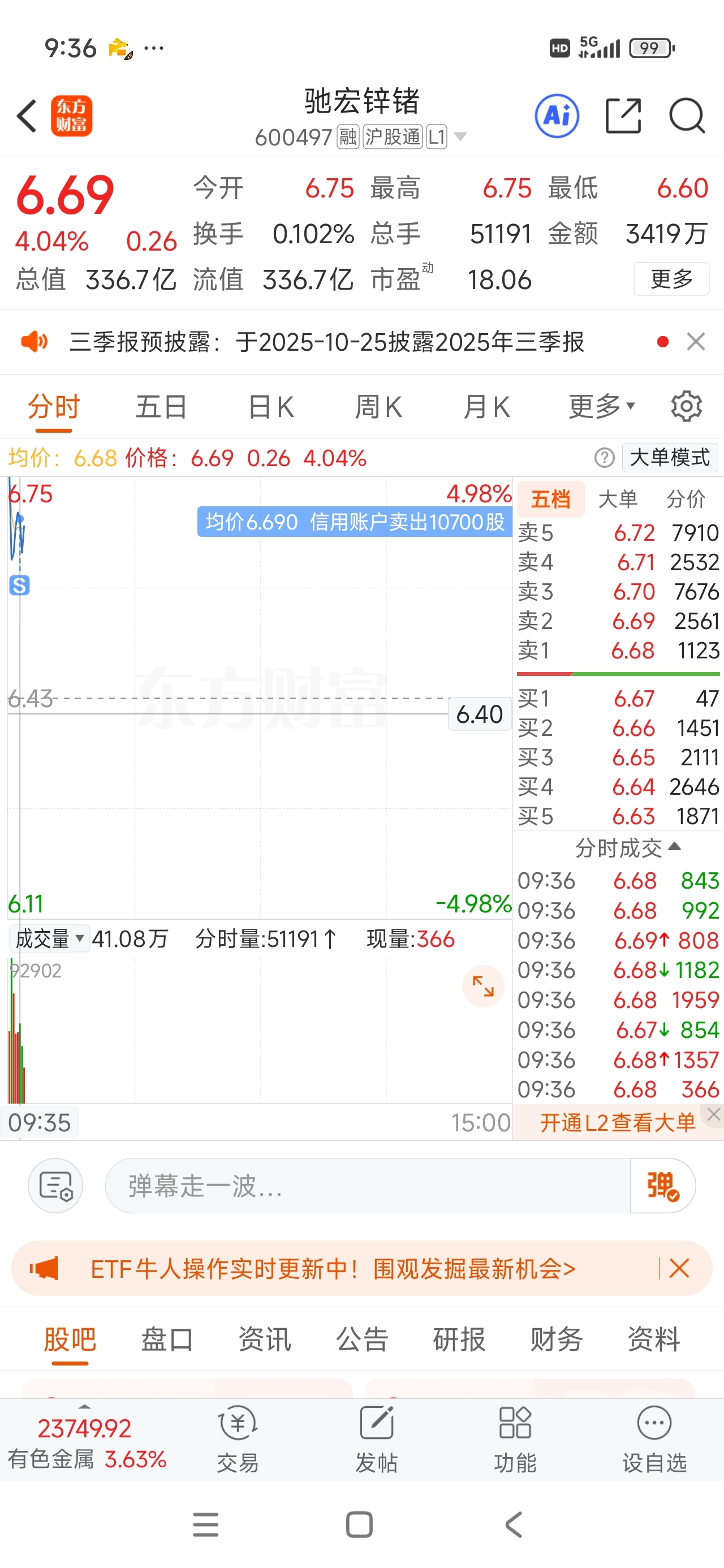Tap the L1 level tag
Image resolution: width=724 pixels, height=1568 pixels.
437,137
